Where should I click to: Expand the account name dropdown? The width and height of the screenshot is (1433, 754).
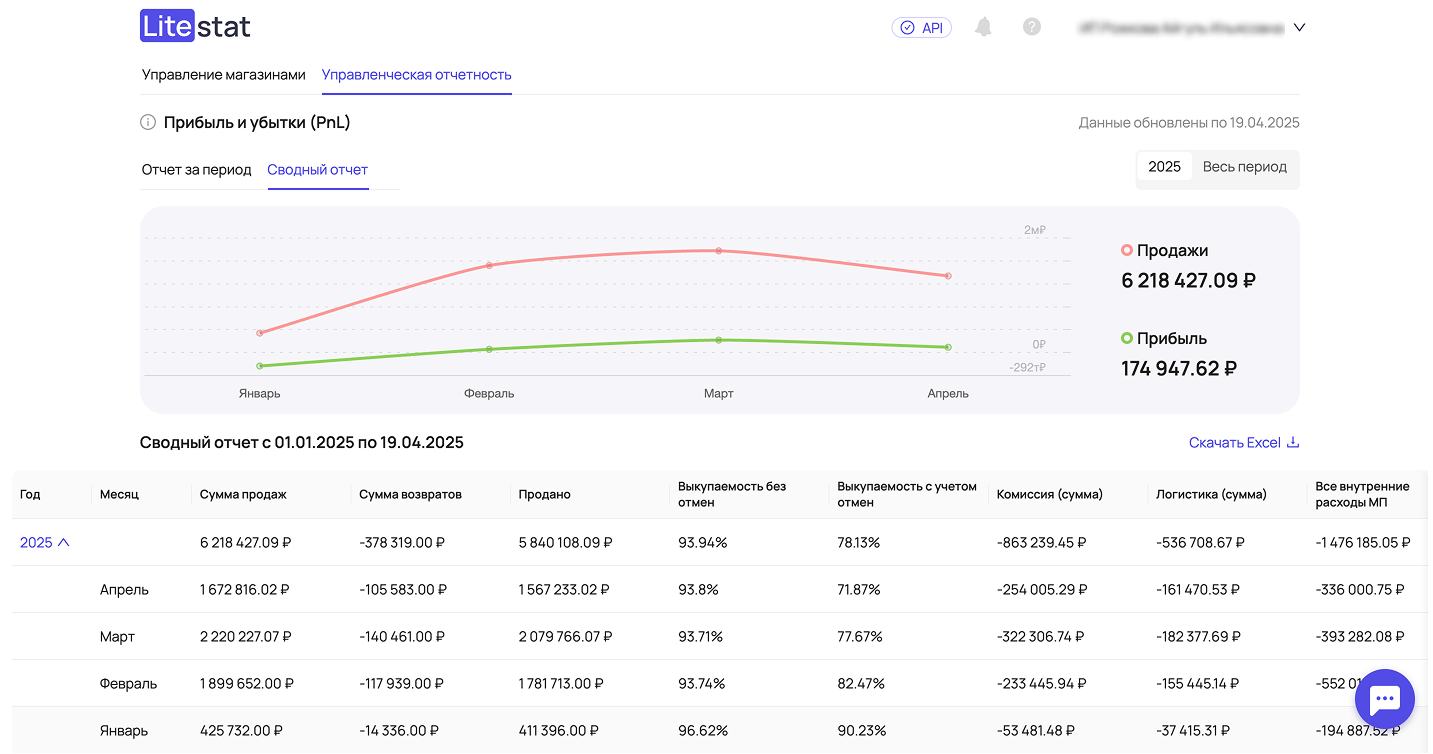pyautogui.click(x=1299, y=28)
